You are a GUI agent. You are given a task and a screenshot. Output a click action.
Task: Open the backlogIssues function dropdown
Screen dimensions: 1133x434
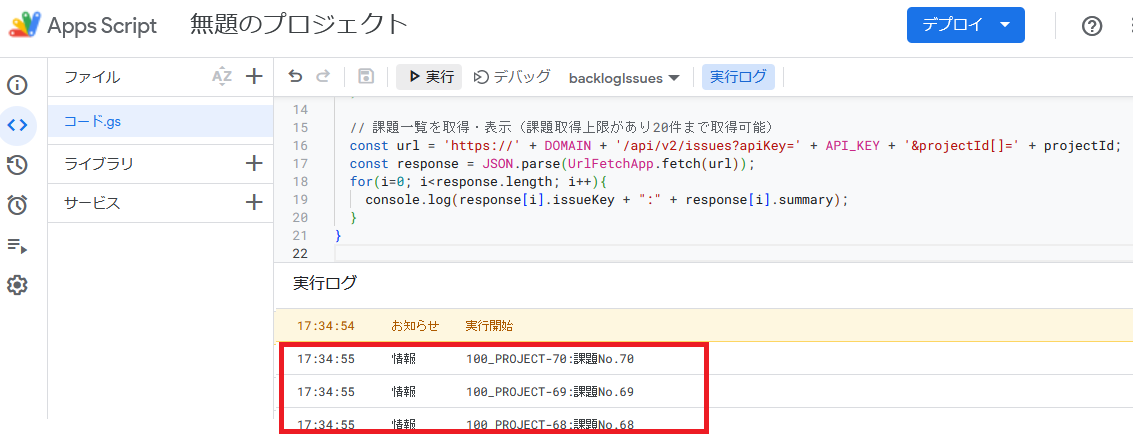(624, 78)
